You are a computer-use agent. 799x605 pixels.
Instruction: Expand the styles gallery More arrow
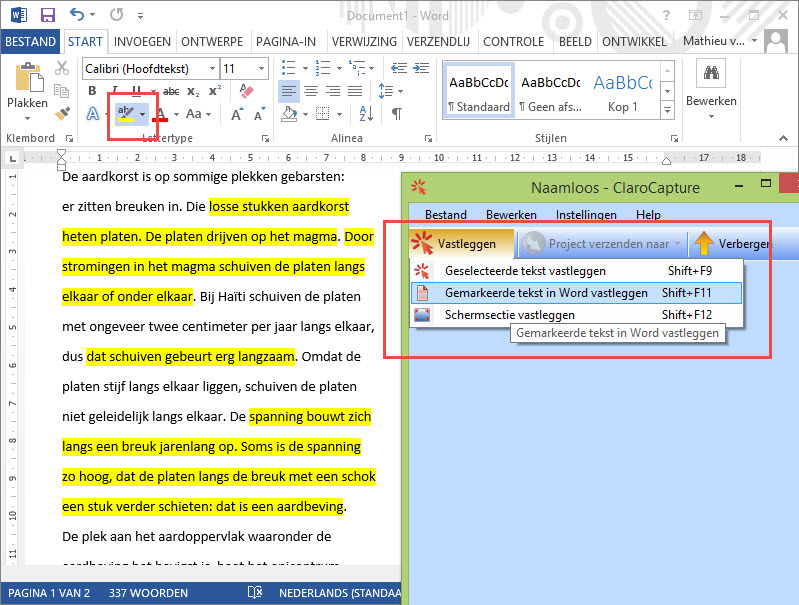[667, 110]
